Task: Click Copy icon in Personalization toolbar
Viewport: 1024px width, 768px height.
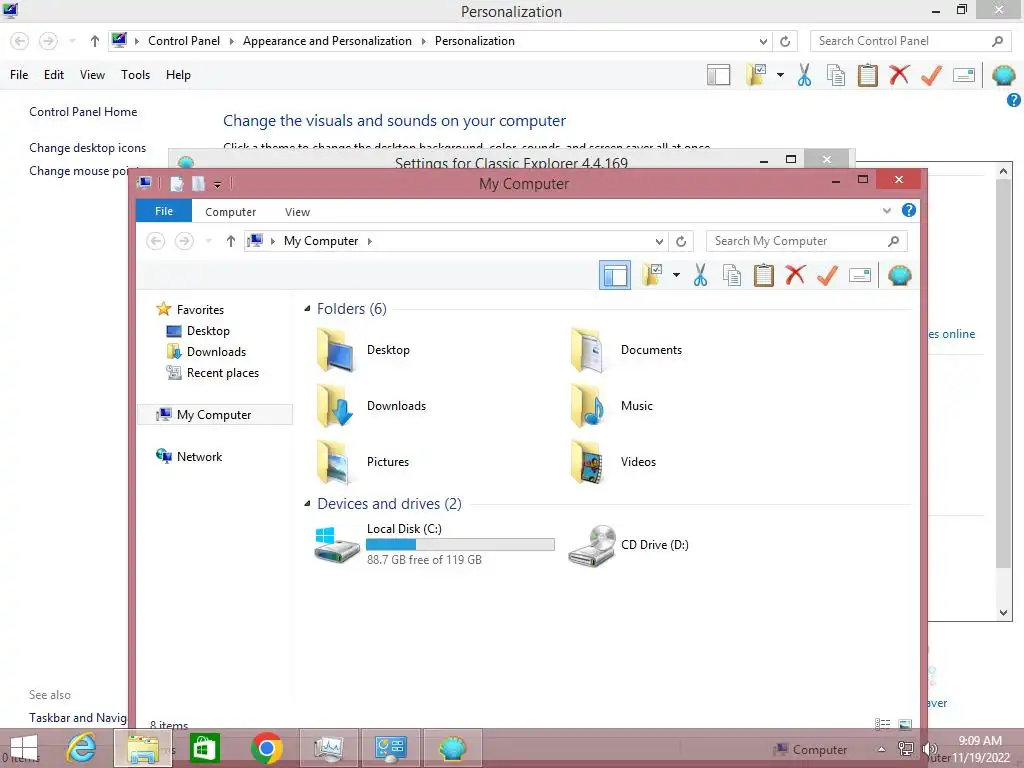Action: pyautogui.click(x=836, y=75)
